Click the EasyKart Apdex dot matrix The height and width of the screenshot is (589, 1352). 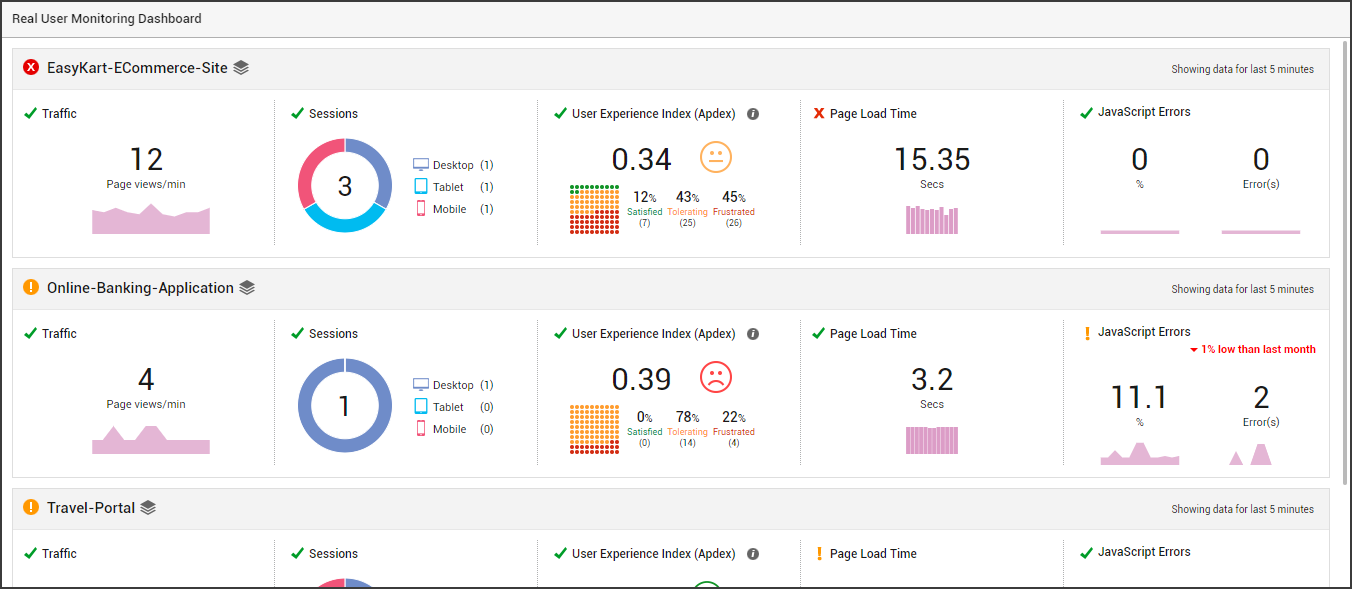(593, 209)
